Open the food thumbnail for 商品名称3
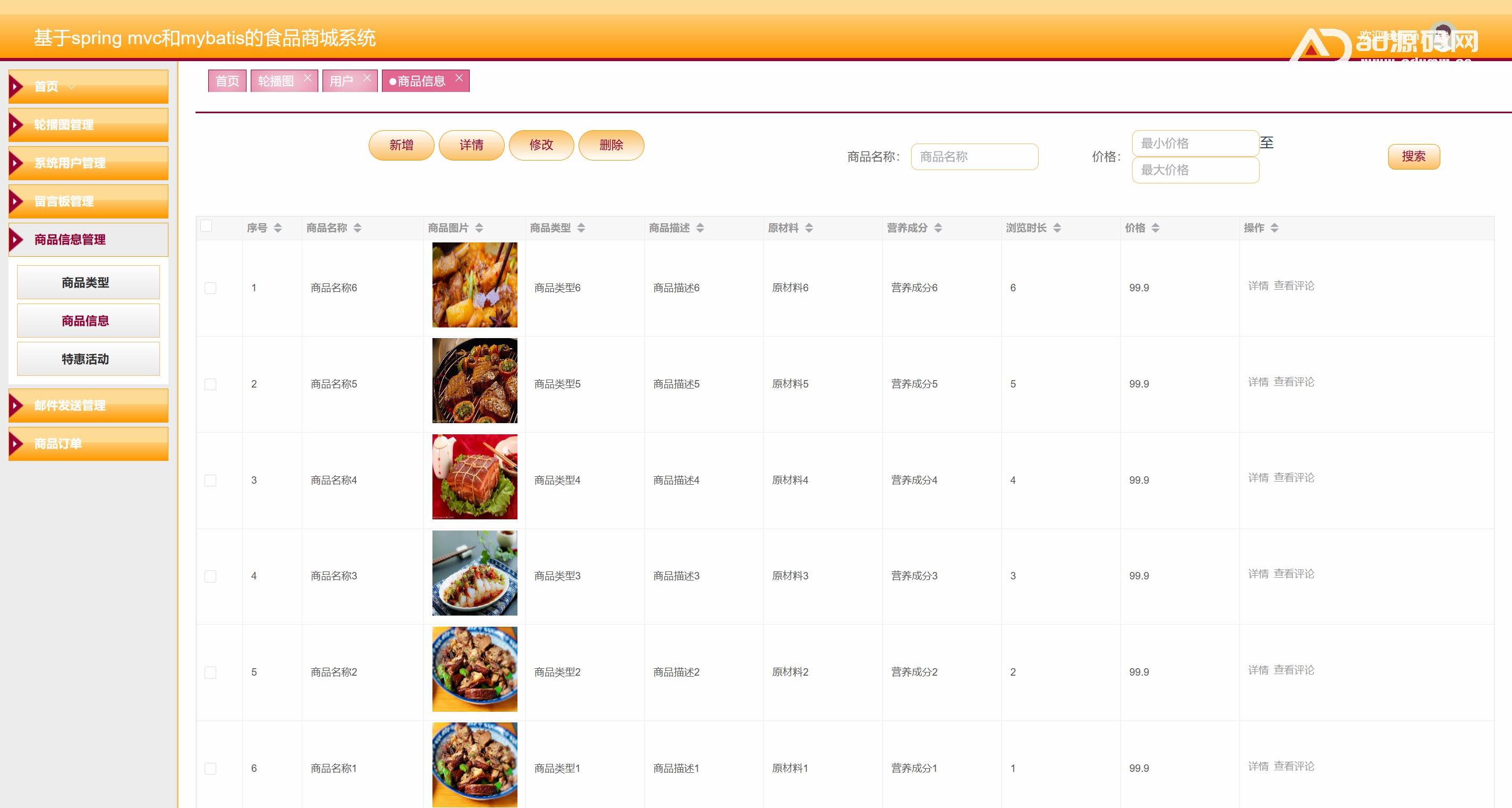Viewport: 1512px width, 808px height. pos(474,573)
